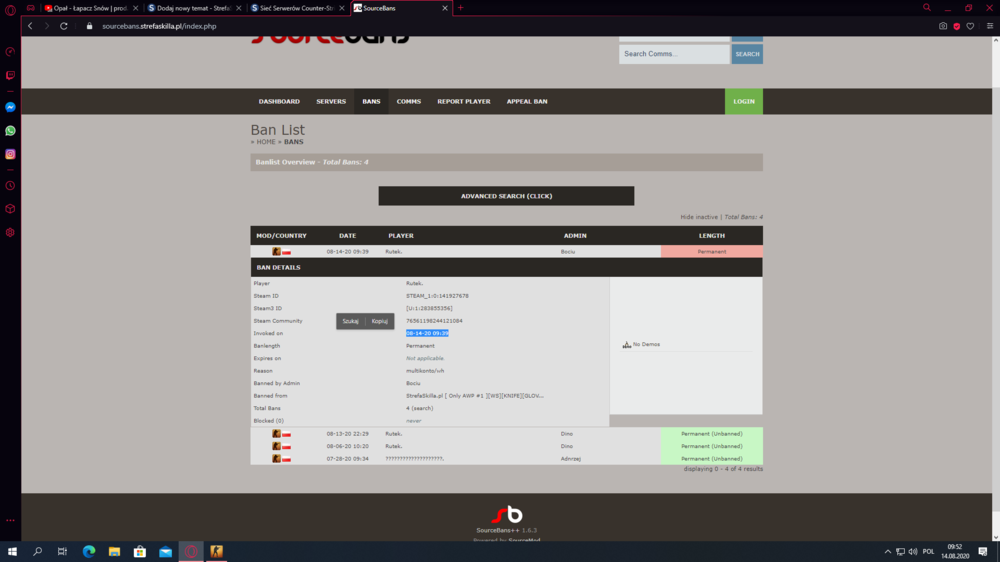Viewport: 1000px width, 562px height.
Task: Open Easy Setup panel icon
Action: tap(990, 26)
